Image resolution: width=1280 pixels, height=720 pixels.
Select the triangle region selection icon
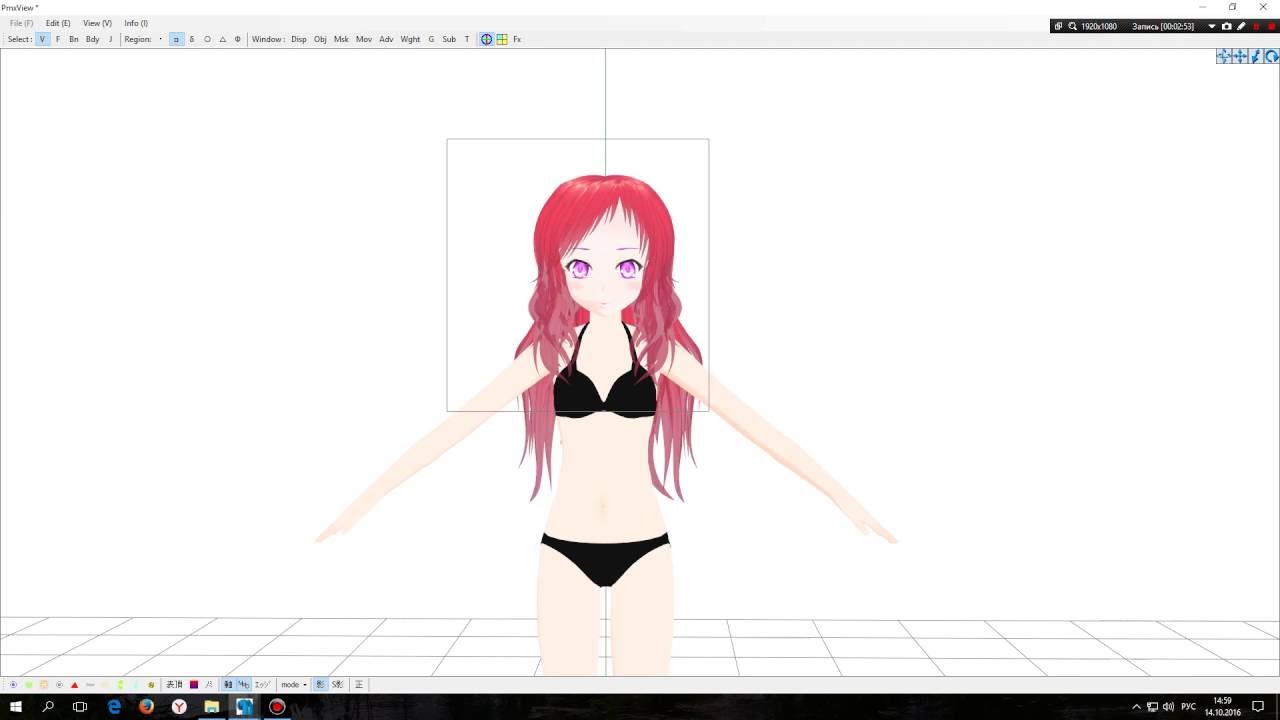[222, 39]
